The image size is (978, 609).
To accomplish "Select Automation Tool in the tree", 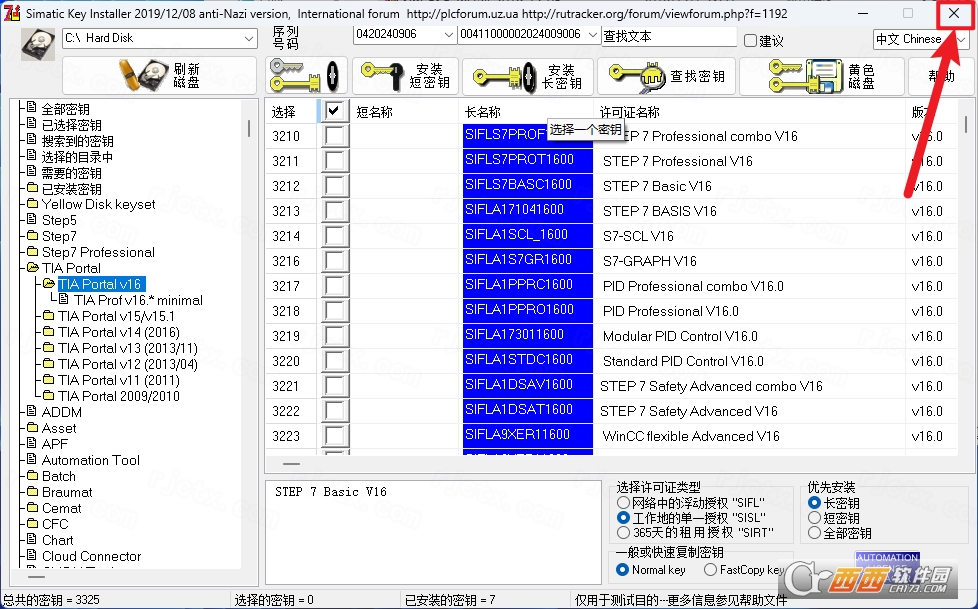I will 90,460.
